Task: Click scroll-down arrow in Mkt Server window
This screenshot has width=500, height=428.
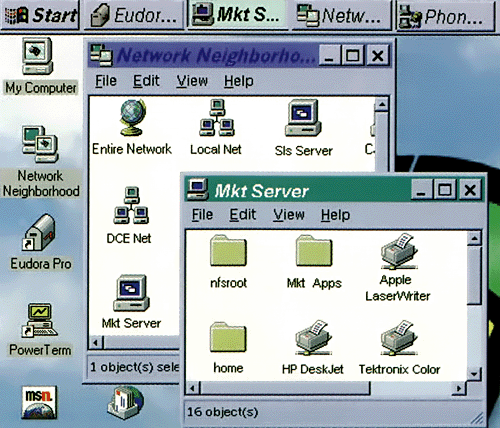Action: click(x=474, y=373)
